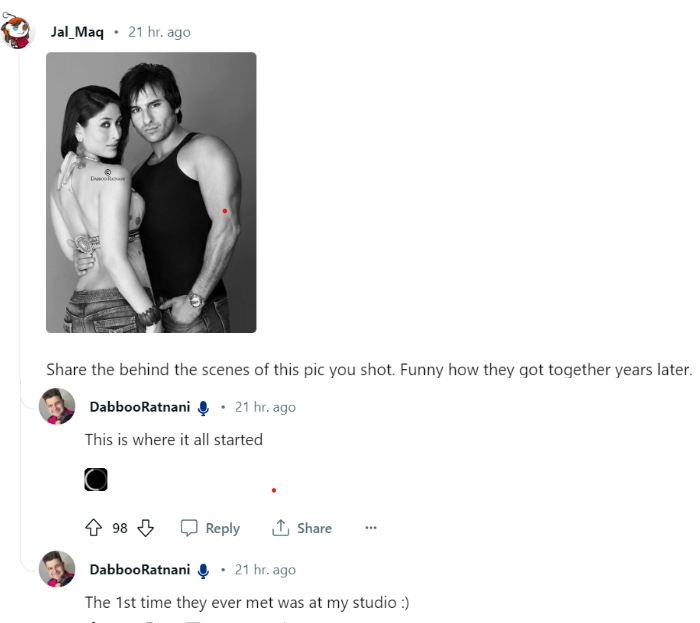The image size is (700, 623).
Task: Click the Reply speech bubble button
Action: click(x=210, y=528)
